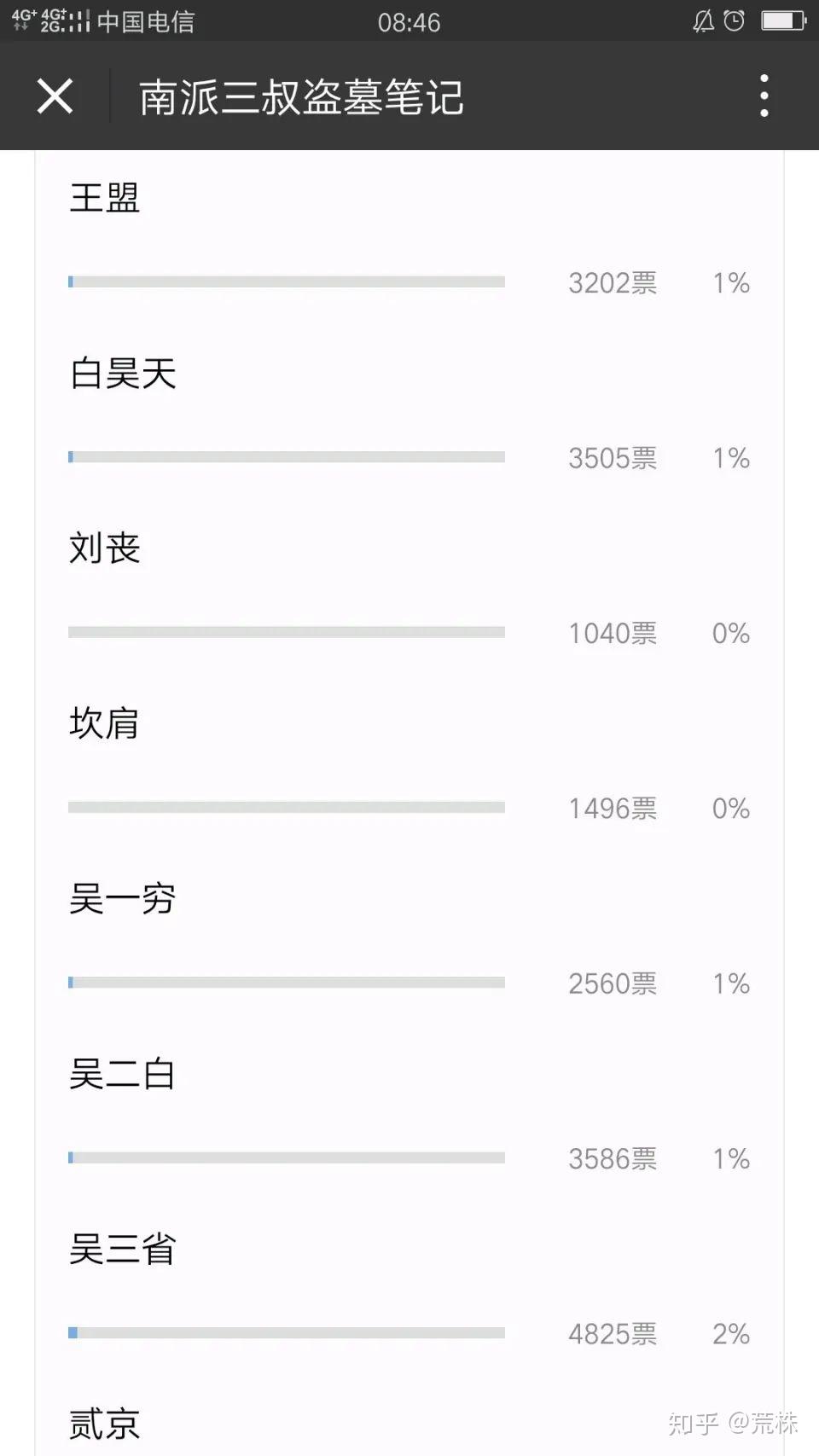Open the three-dot more options menu
This screenshot has width=819, height=1456.
764,96
